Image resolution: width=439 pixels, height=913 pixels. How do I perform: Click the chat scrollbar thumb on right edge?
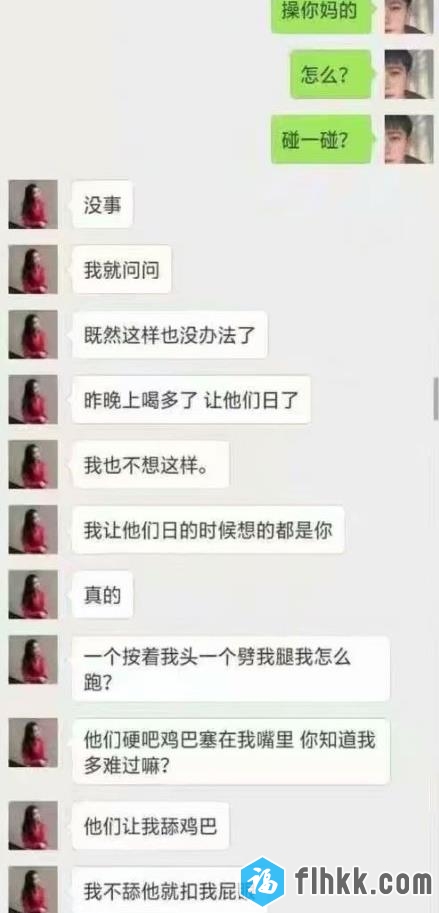tap(436, 399)
